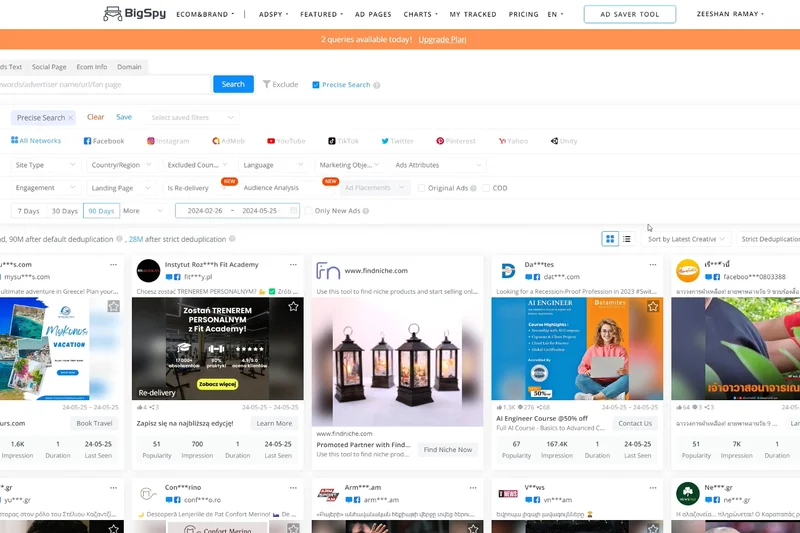The width and height of the screenshot is (800, 533).
Task: Expand the Country/Region dropdown
Action: tap(121, 165)
